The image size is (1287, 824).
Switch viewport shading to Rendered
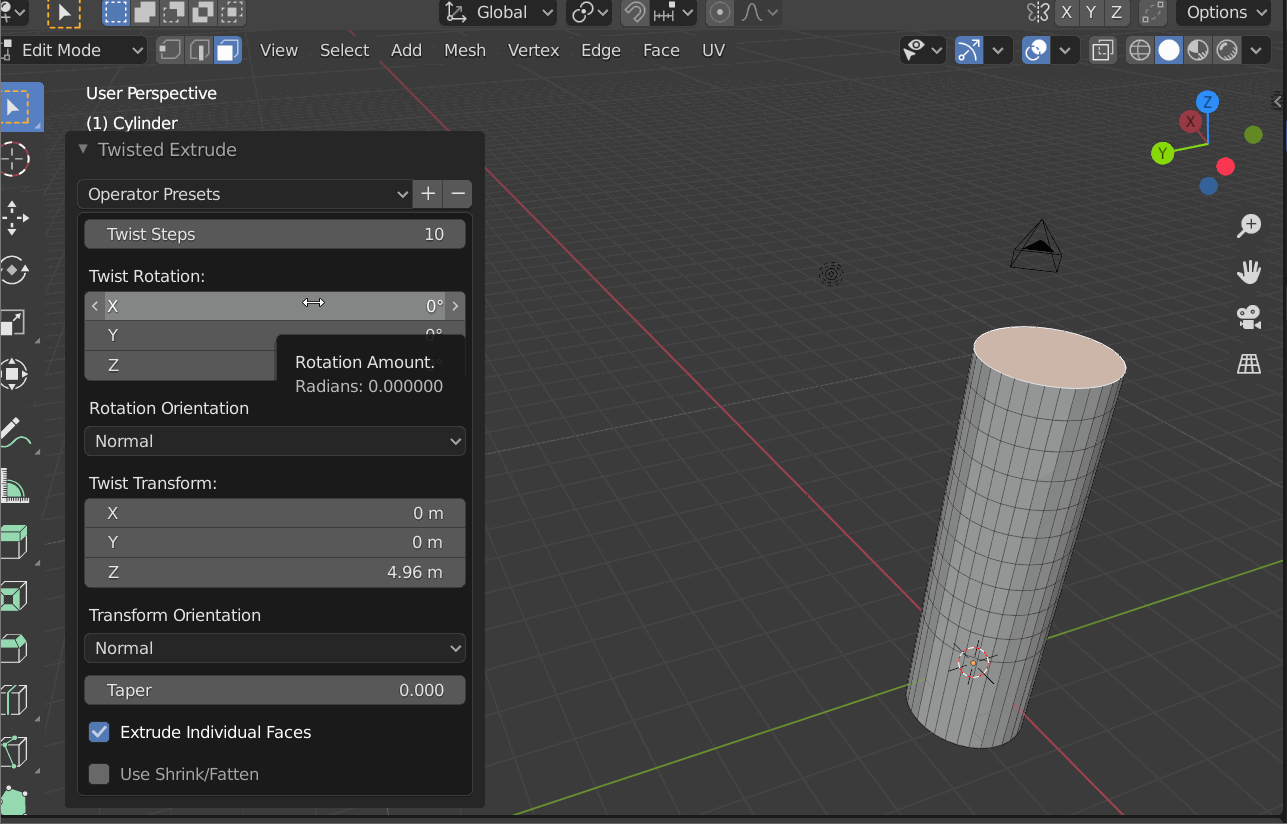[1226, 49]
